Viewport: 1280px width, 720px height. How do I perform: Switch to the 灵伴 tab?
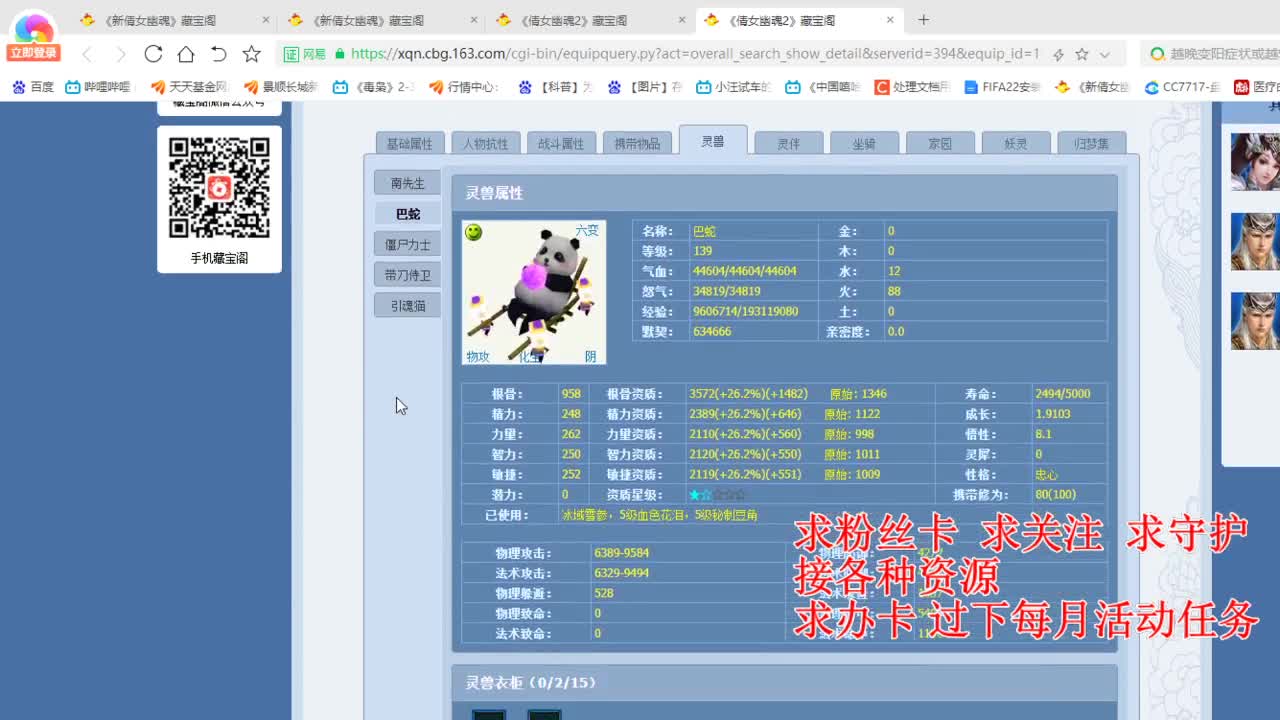coord(789,144)
